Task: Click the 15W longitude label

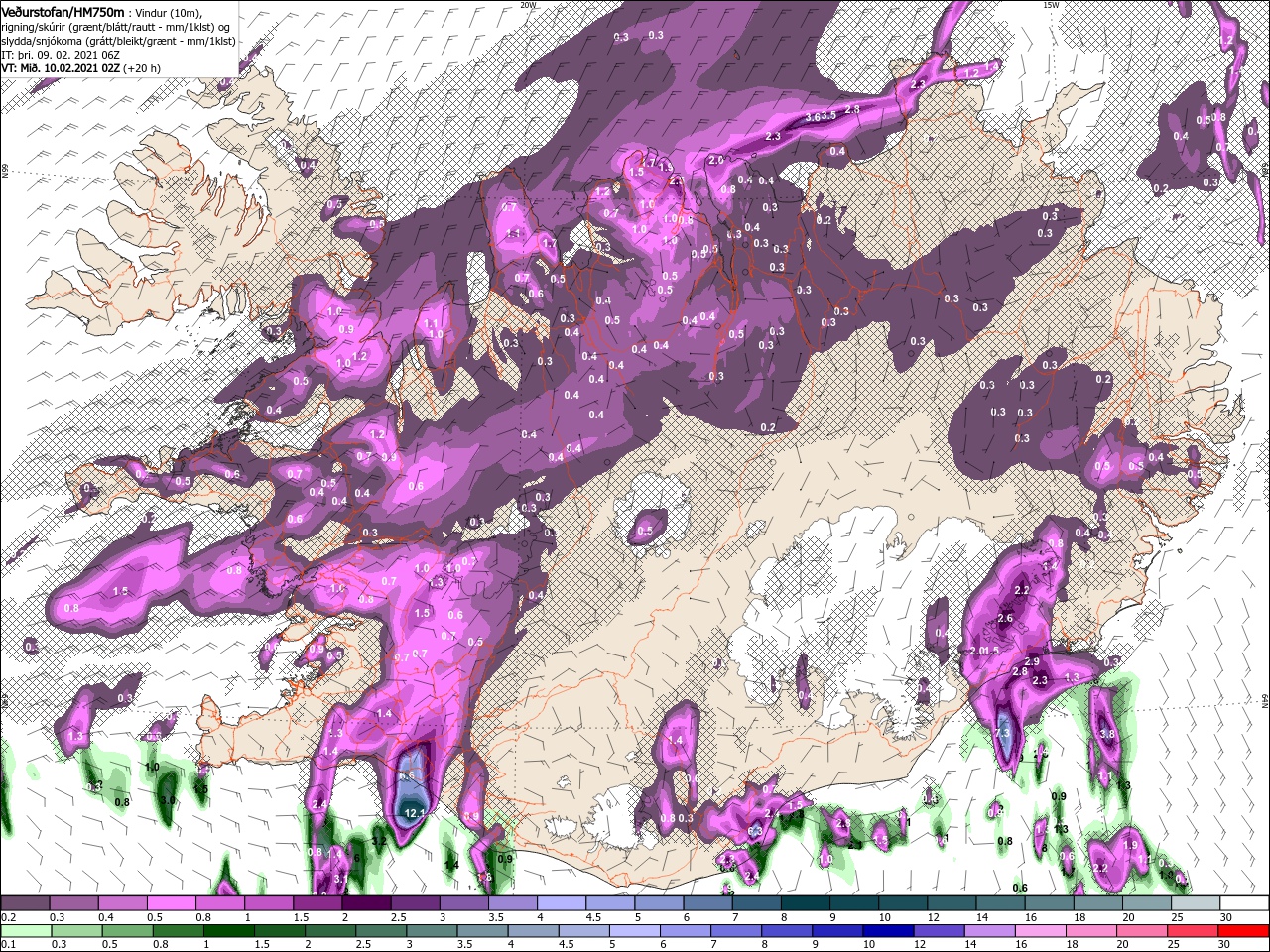Action: point(1051,5)
